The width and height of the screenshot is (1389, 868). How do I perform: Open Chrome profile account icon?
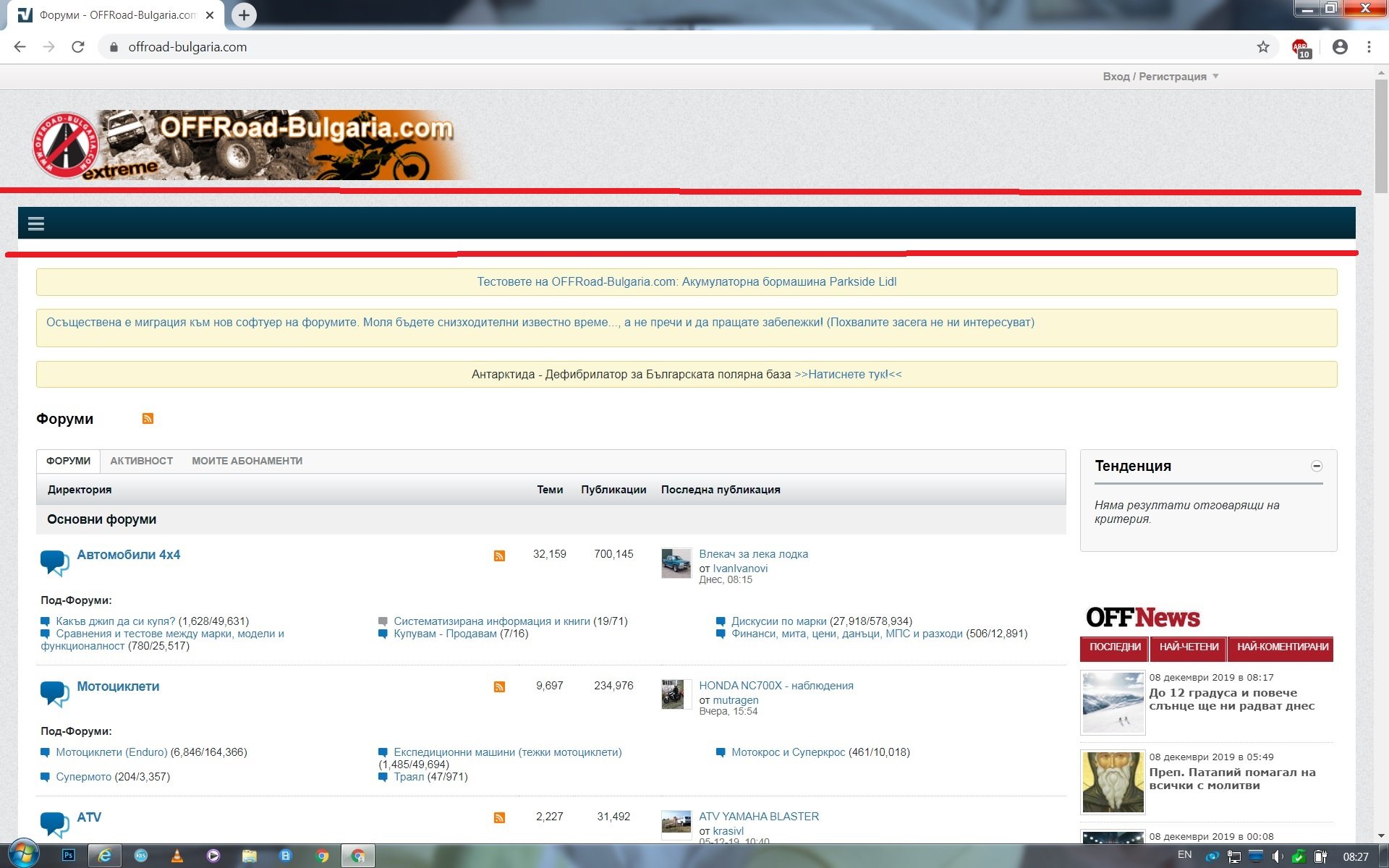1339,47
